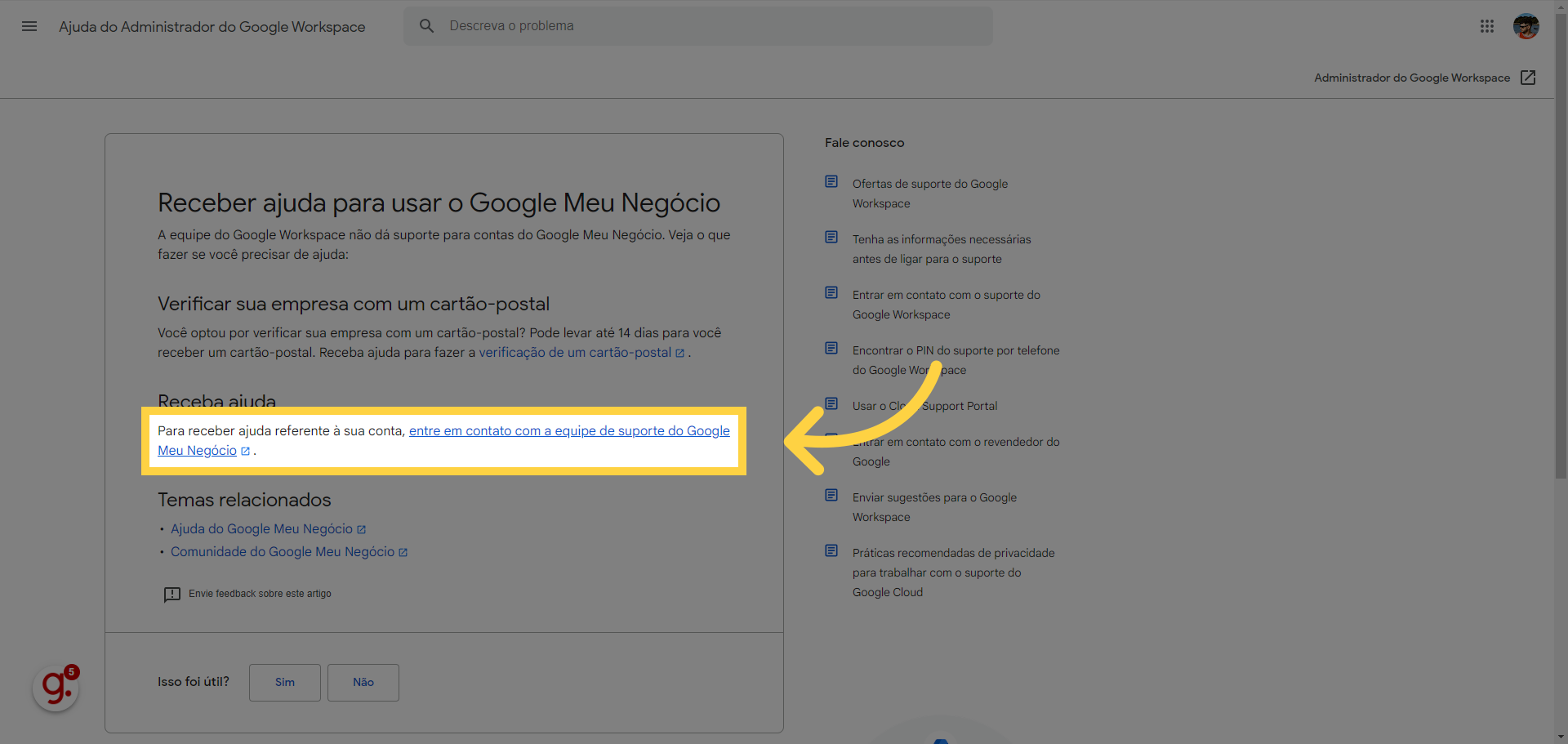Open Enviar sugestões para o Google Workspace
This screenshot has height=744, width=1568.
pyautogui.click(x=934, y=507)
